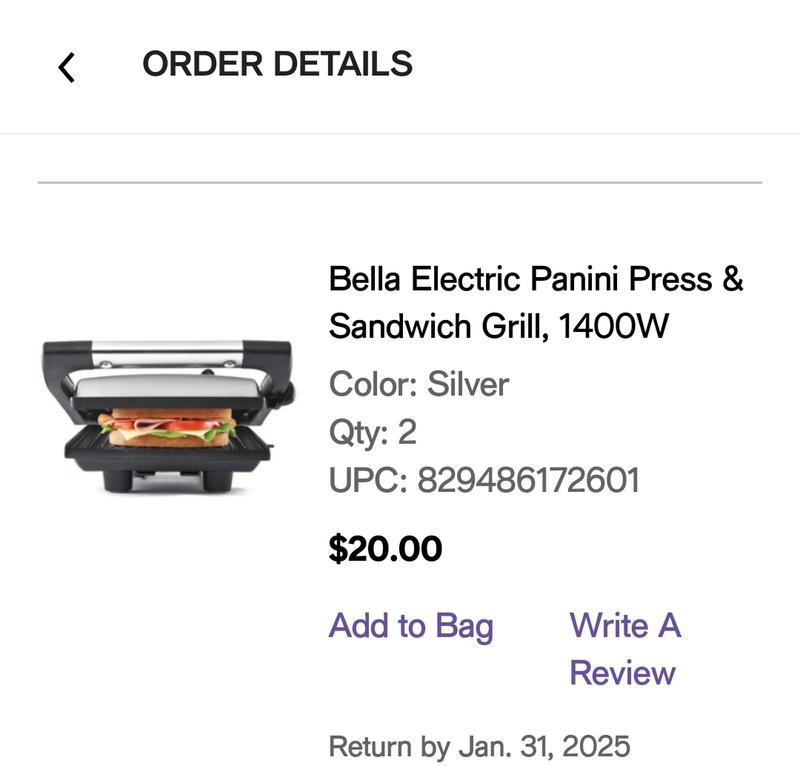Click the word Silver in the color row
This screenshot has width=800, height=766.
pyautogui.click(x=468, y=384)
